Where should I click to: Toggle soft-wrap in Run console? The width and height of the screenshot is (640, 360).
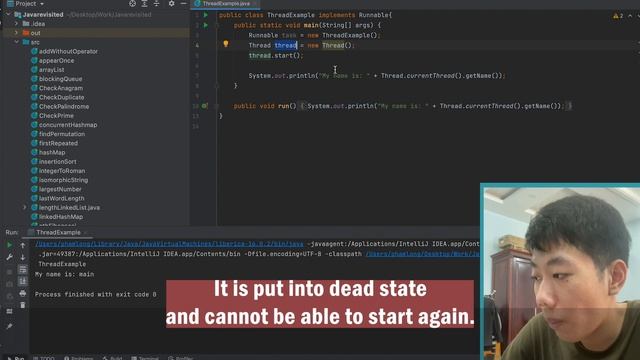[23, 269]
